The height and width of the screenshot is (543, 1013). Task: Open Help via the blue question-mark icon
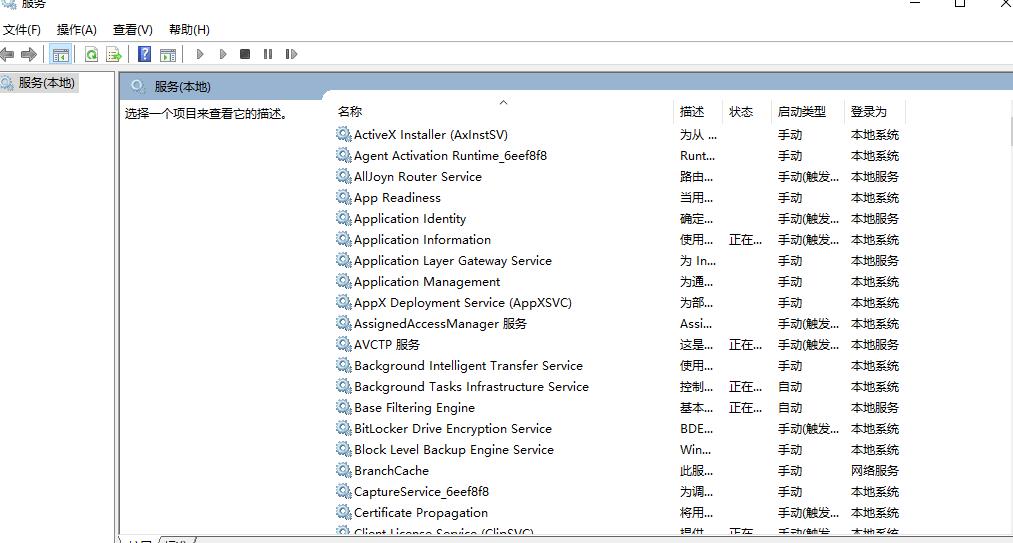tap(145, 54)
